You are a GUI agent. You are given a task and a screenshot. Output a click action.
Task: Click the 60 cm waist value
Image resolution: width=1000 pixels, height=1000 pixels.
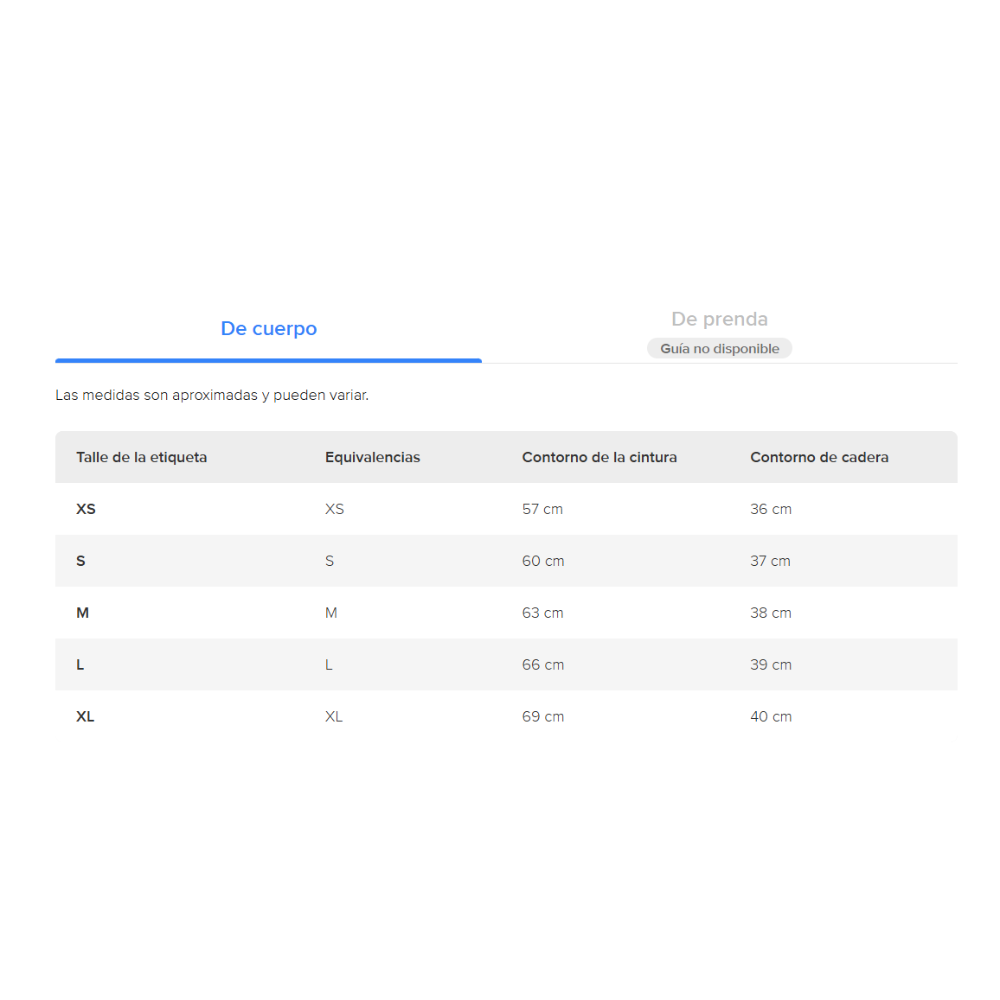click(543, 561)
